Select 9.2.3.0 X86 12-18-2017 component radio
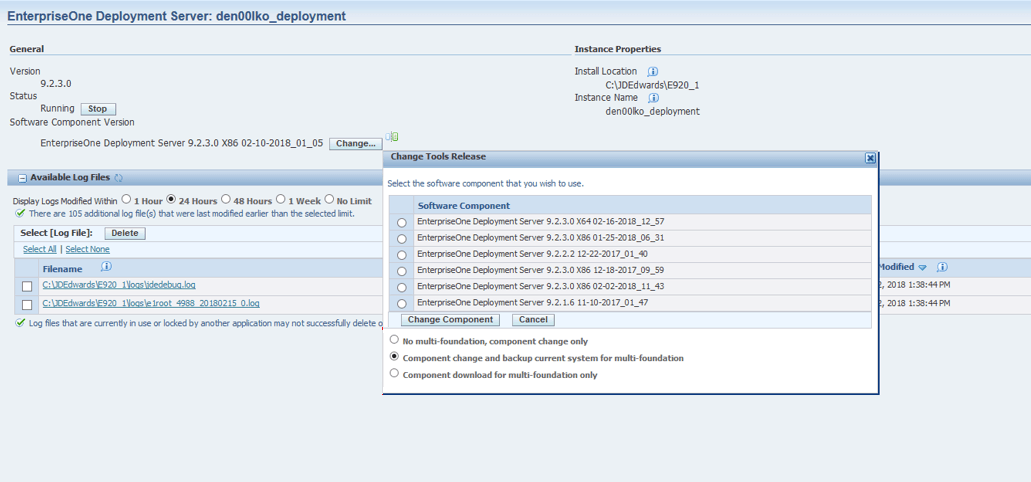 pyautogui.click(x=402, y=272)
